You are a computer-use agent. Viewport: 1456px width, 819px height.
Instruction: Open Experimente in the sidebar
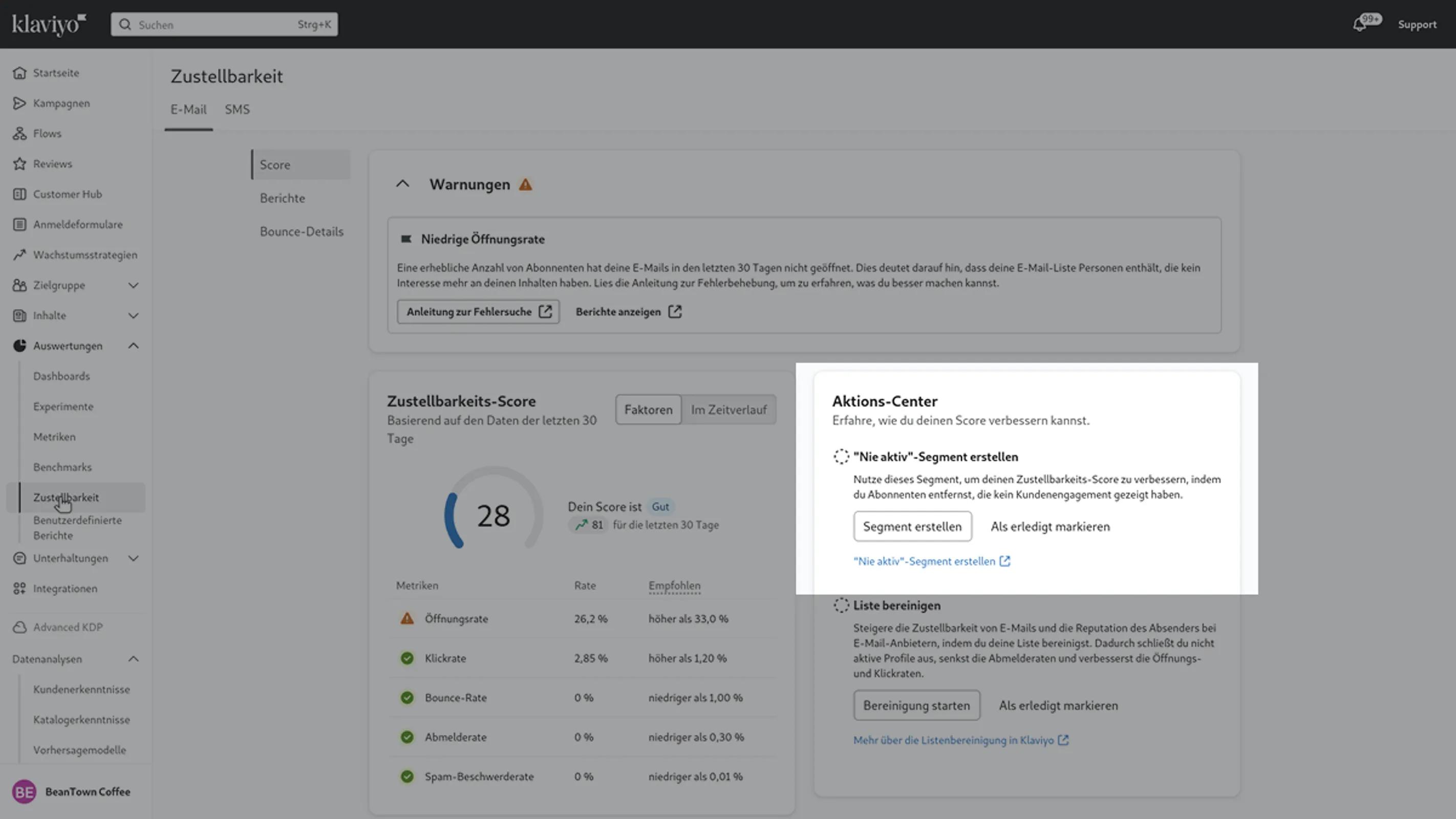coord(63,406)
